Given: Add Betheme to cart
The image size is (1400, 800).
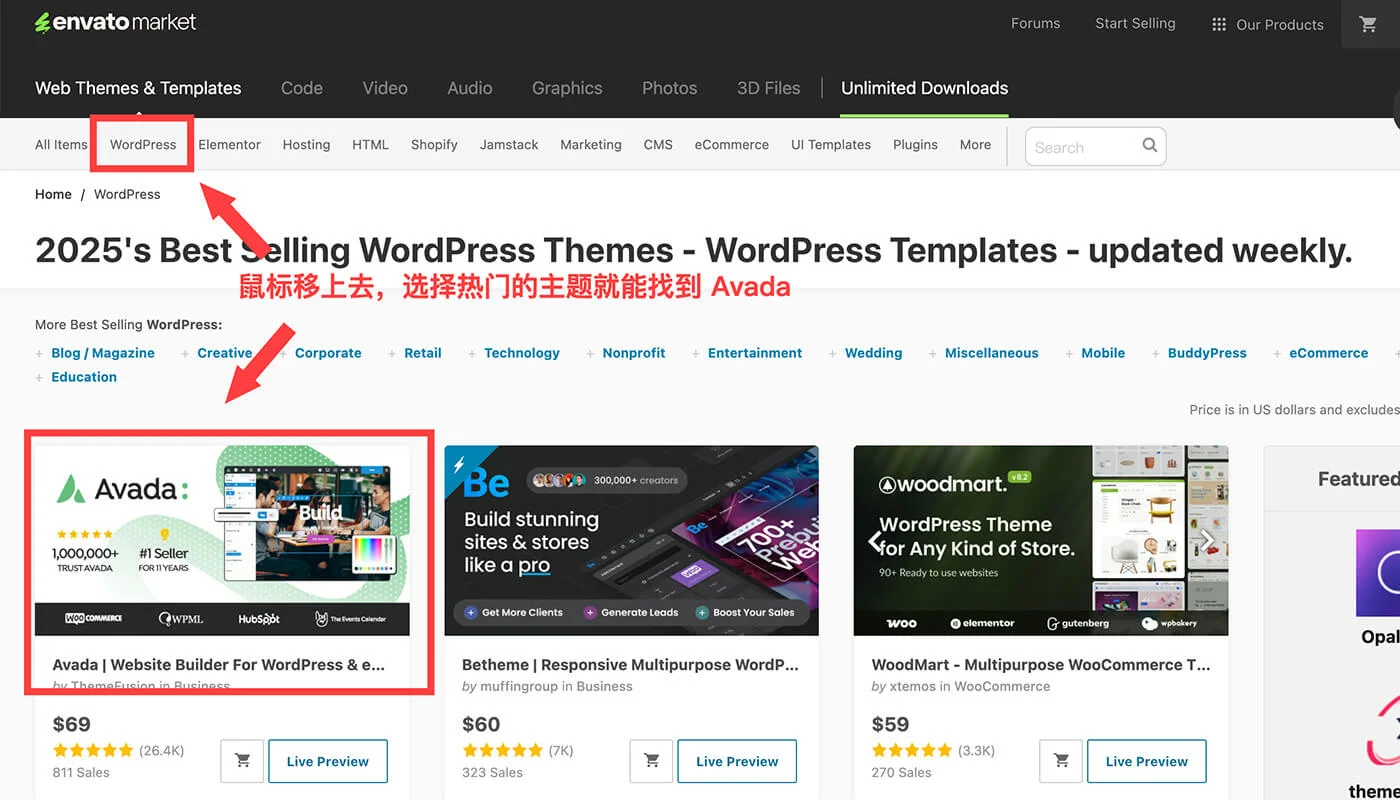Looking at the screenshot, I should (x=652, y=761).
